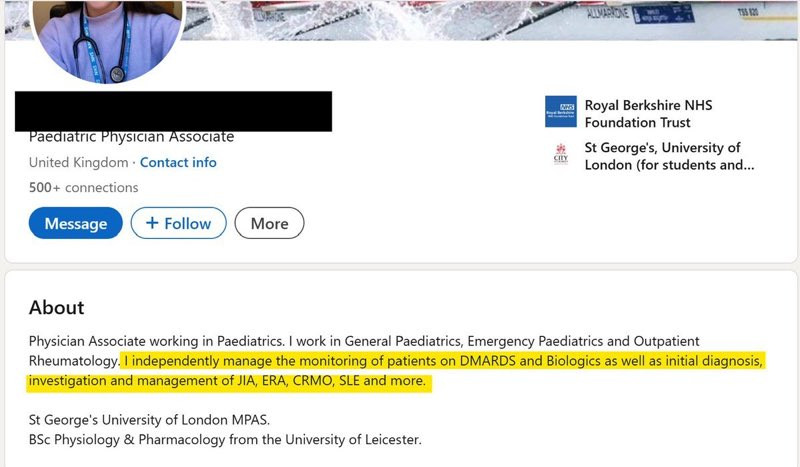Send a message with the Message button

click(x=76, y=223)
